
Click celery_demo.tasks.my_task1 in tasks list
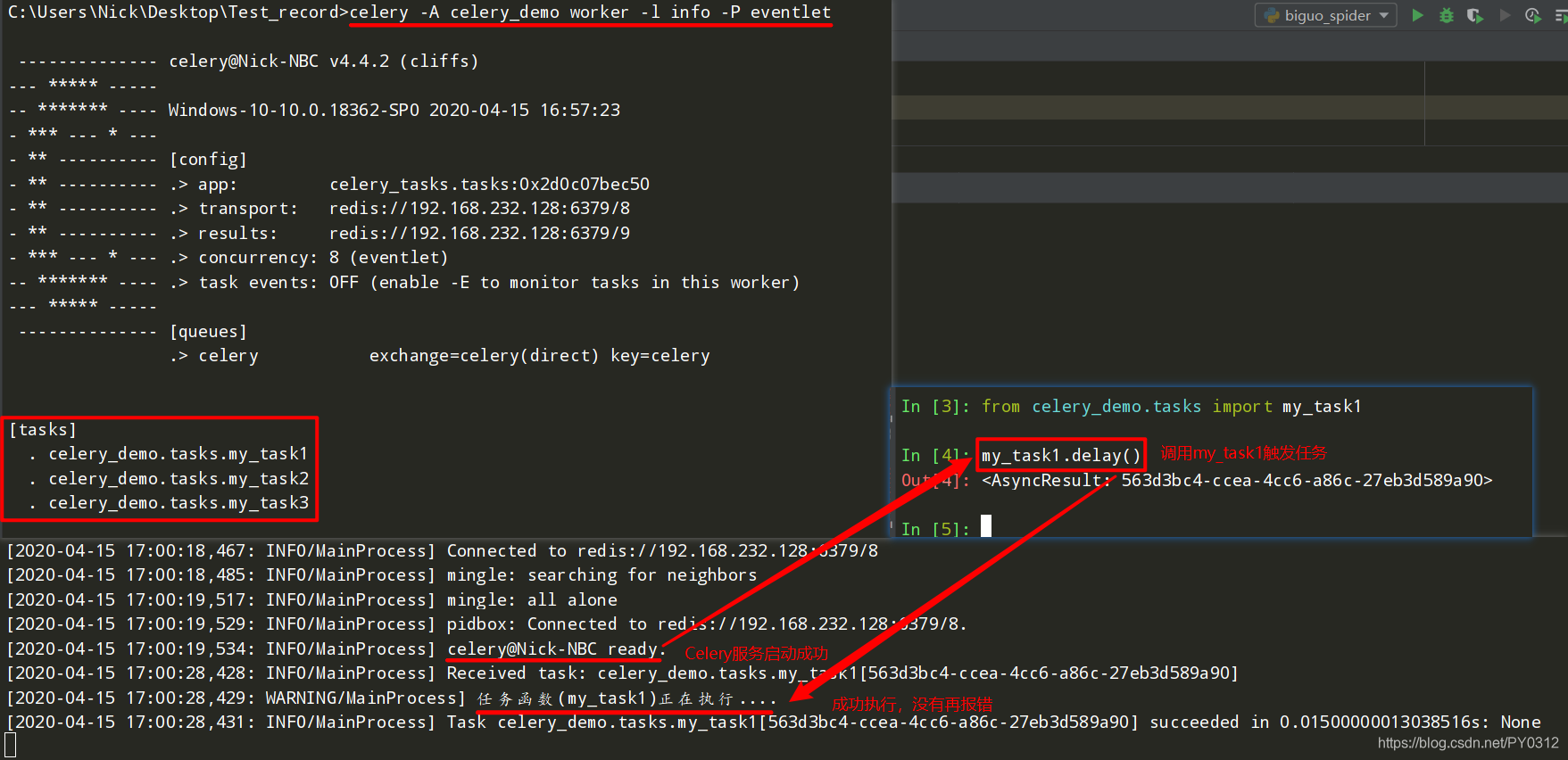coord(178,454)
